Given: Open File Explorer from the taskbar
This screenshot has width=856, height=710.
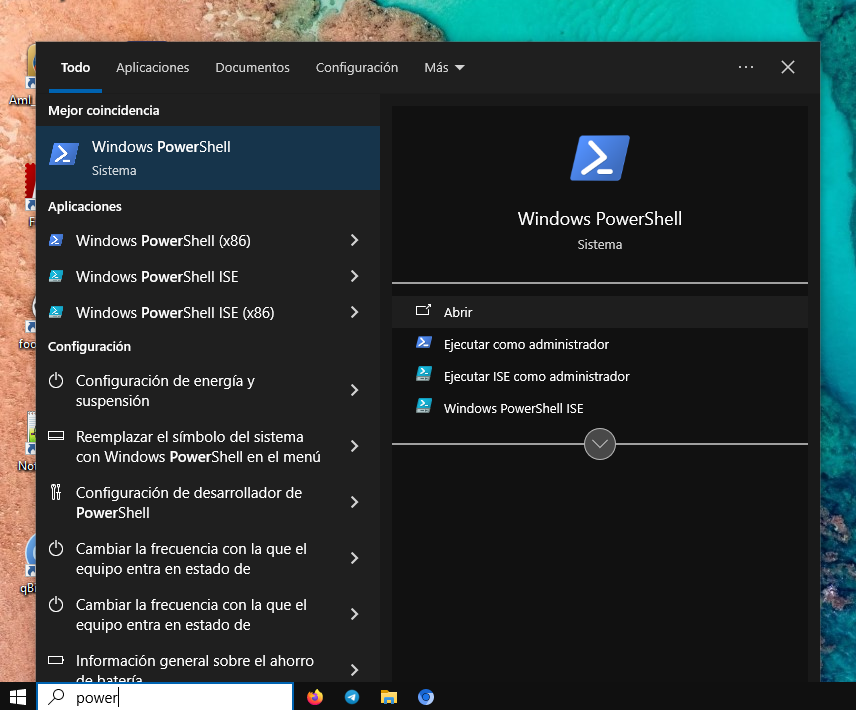Looking at the screenshot, I should [389, 697].
